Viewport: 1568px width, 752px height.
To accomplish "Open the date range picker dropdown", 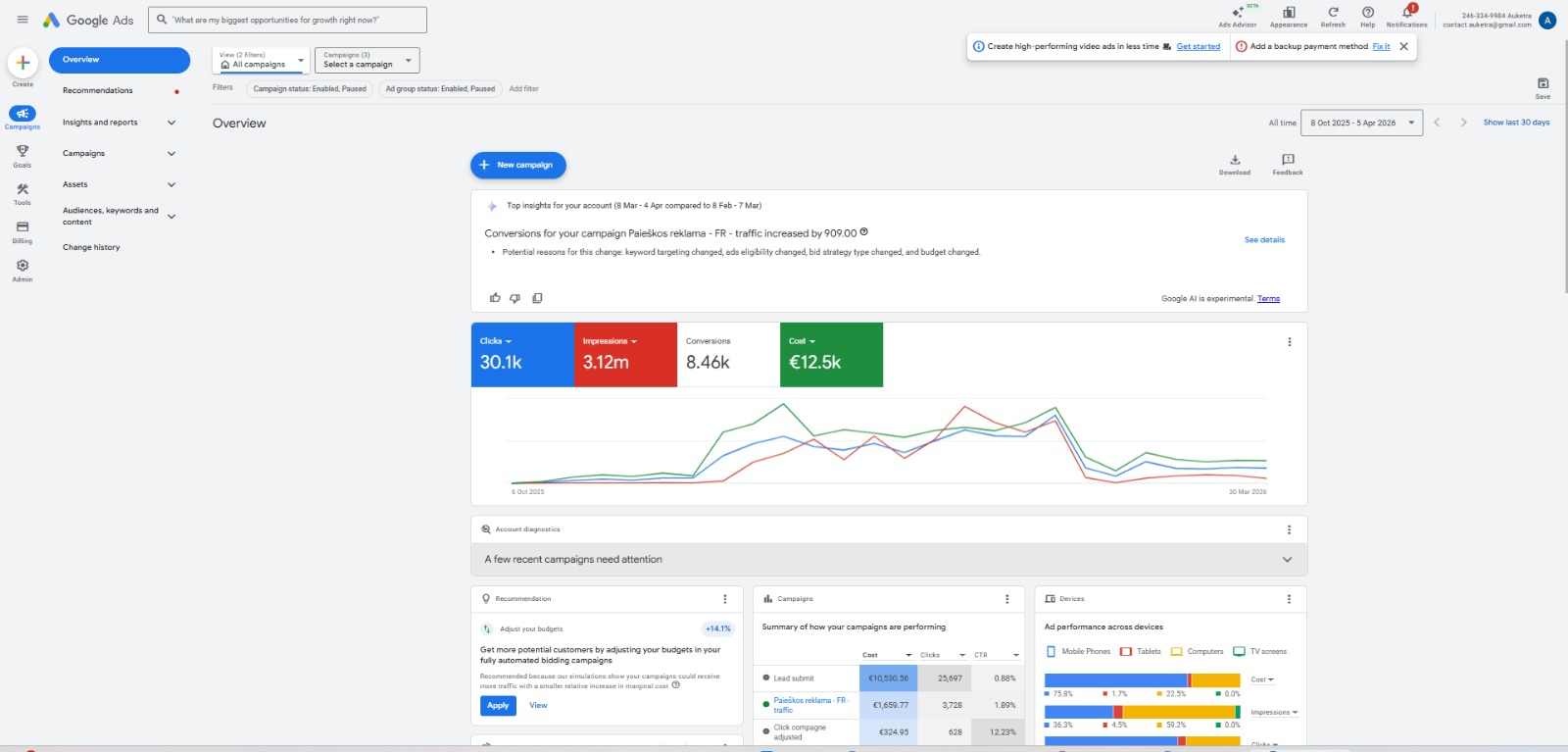I will click(1362, 123).
